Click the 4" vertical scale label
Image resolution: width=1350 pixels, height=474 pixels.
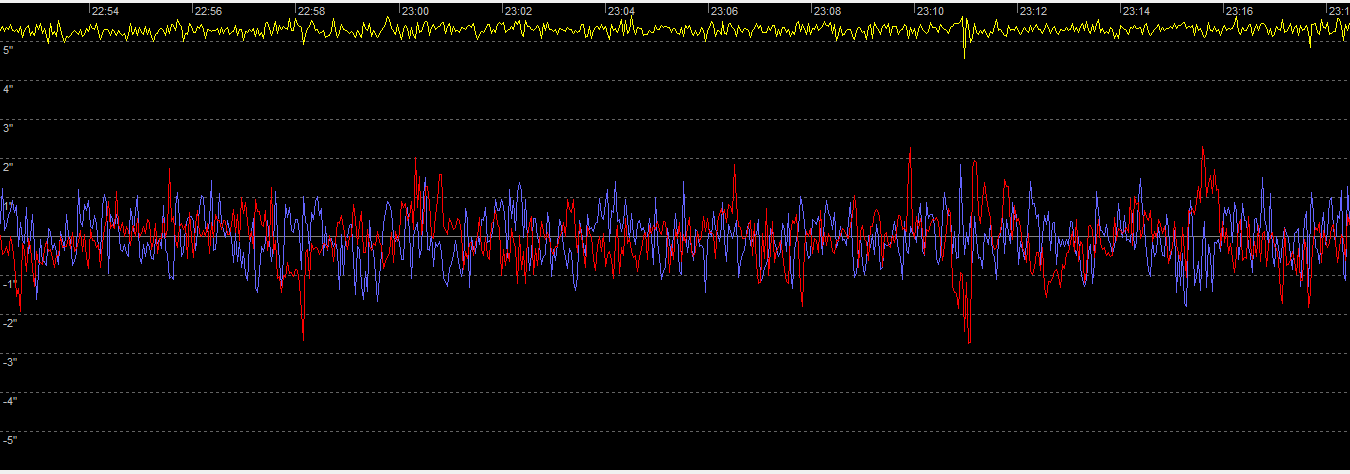(7, 89)
